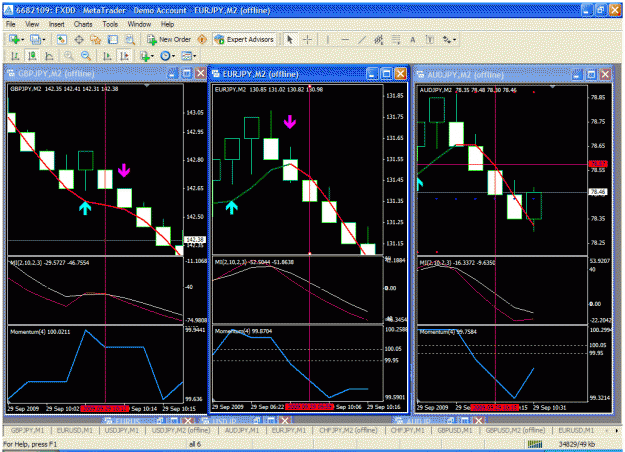Expand the Indicators dropdown arrow

pyautogui.click(x=152, y=56)
